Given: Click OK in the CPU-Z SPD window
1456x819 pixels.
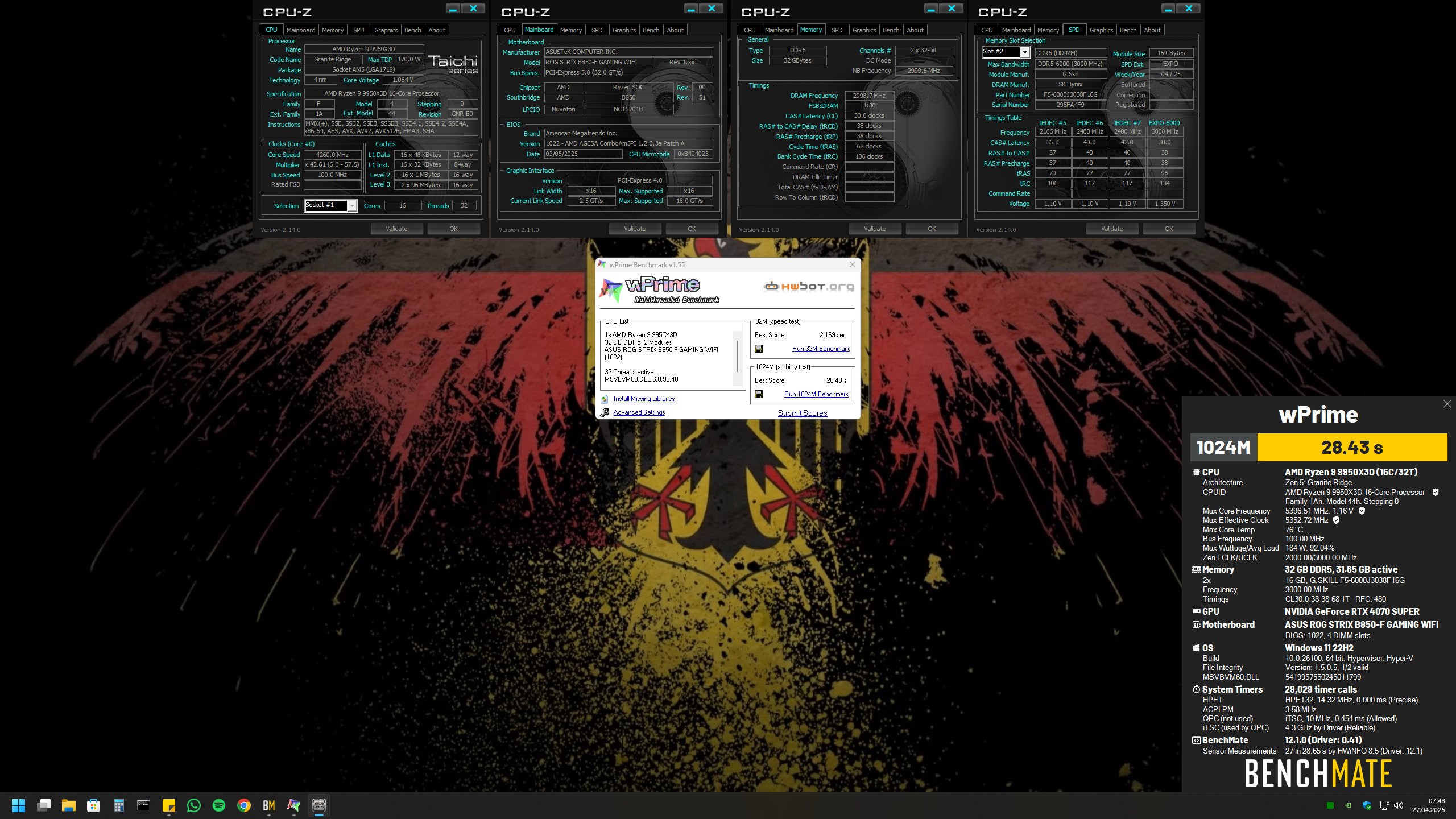Looking at the screenshot, I should pyautogui.click(x=1169, y=229).
